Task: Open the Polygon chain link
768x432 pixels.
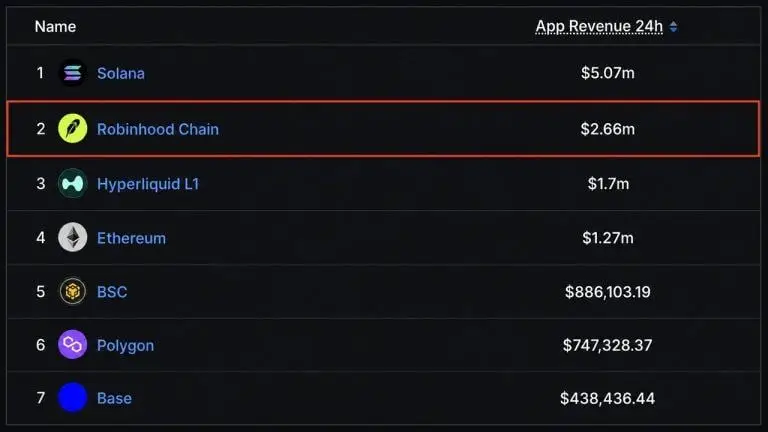Action: 125,345
